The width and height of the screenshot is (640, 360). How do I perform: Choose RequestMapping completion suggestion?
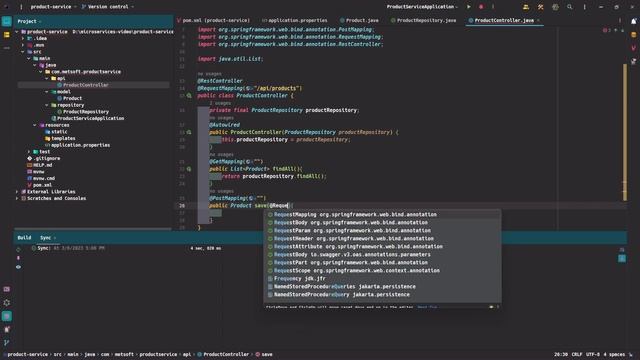coord(382,215)
